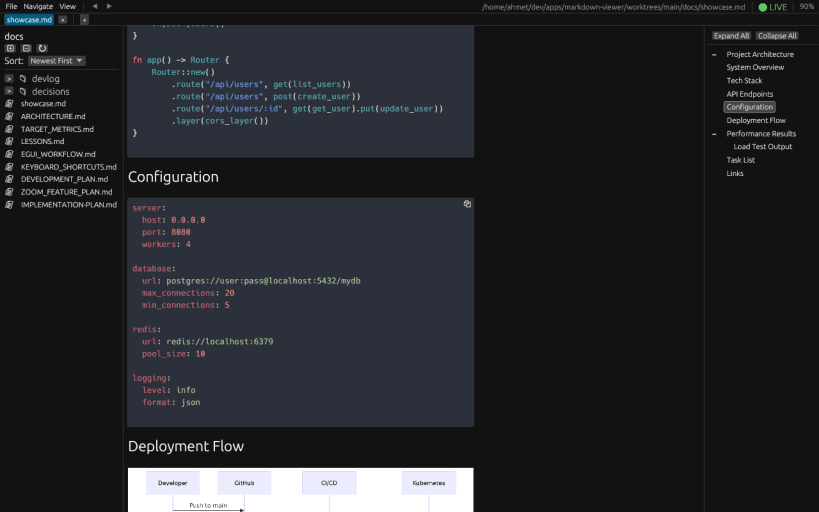Viewport: 819px width, 512px height.
Task: Click the file icon beside ARCHITECTURE.md
Action: [9, 116]
